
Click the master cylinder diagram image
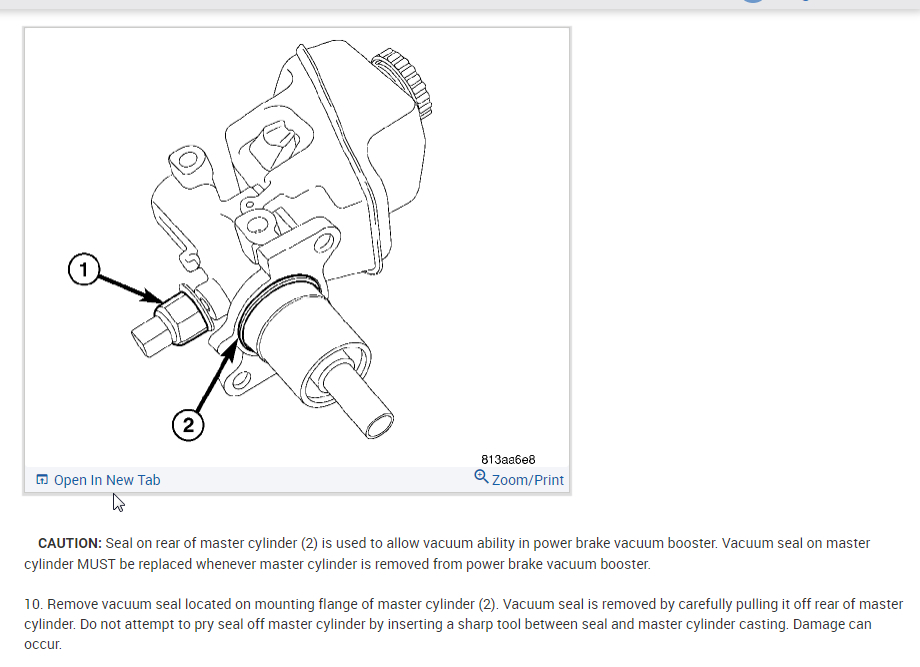[297, 246]
